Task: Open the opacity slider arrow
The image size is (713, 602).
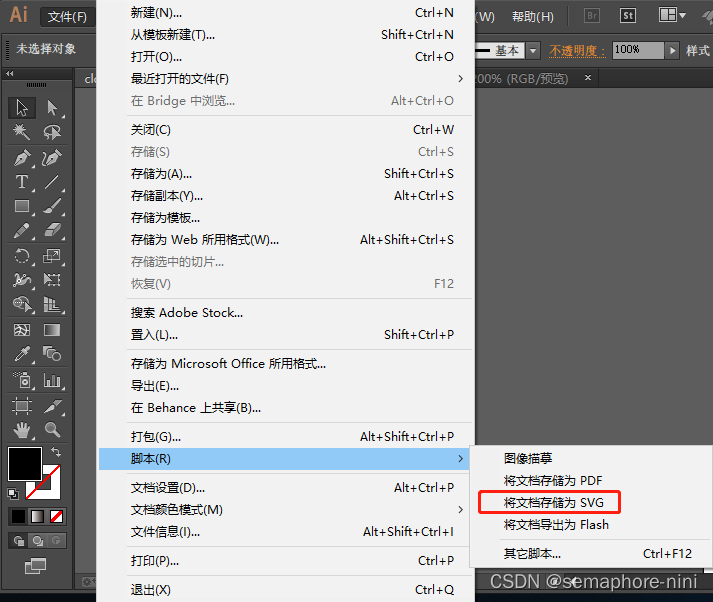Action: tap(672, 50)
